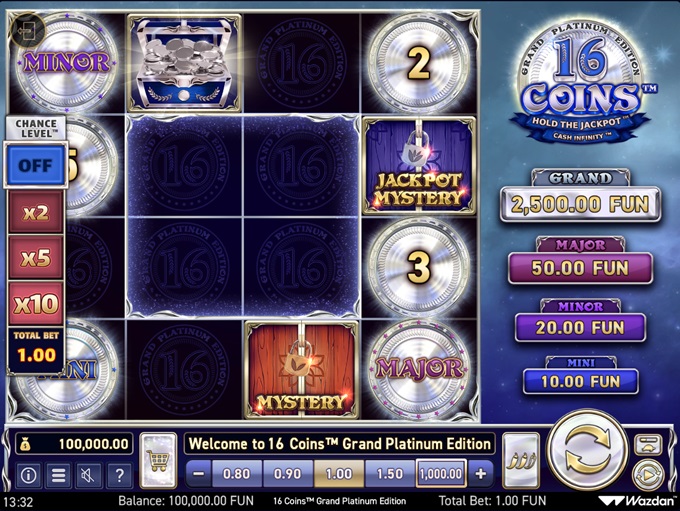This screenshot has height=511, width=680.
Task: Select the x5 chance level
Action: [36, 258]
